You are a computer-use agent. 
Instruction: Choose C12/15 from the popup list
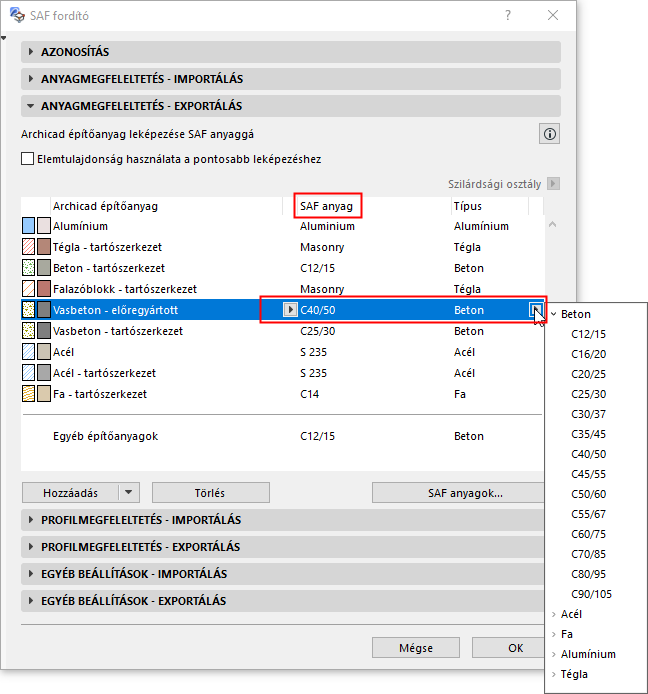(x=588, y=334)
